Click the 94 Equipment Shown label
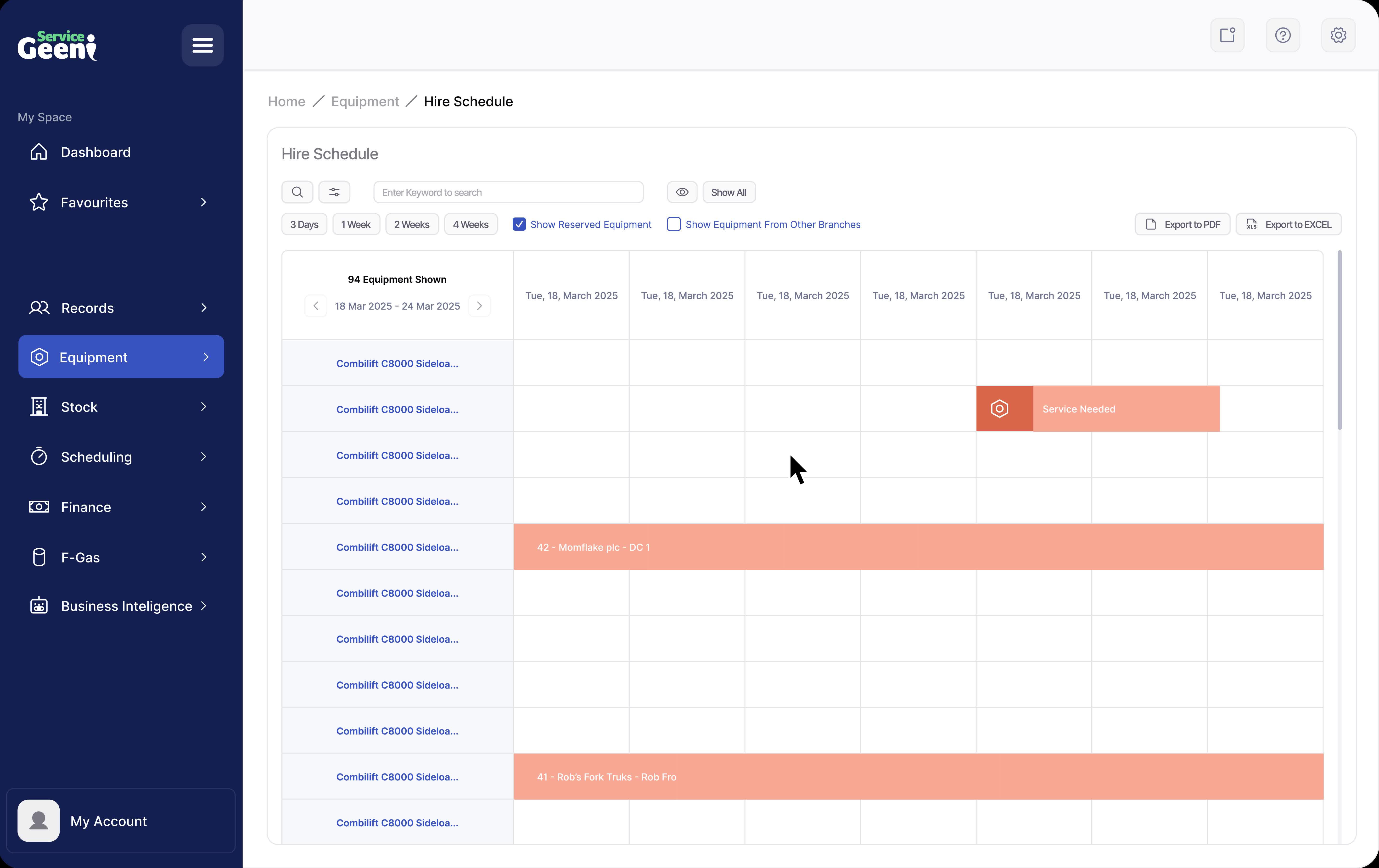1379x868 pixels. click(x=397, y=279)
